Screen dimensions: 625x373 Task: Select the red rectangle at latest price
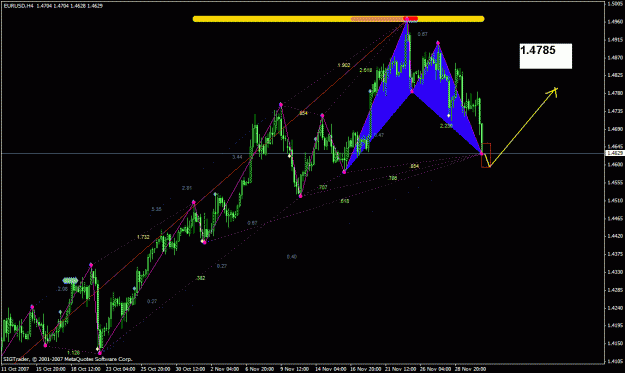pyautogui.click(x=486, y=155)
